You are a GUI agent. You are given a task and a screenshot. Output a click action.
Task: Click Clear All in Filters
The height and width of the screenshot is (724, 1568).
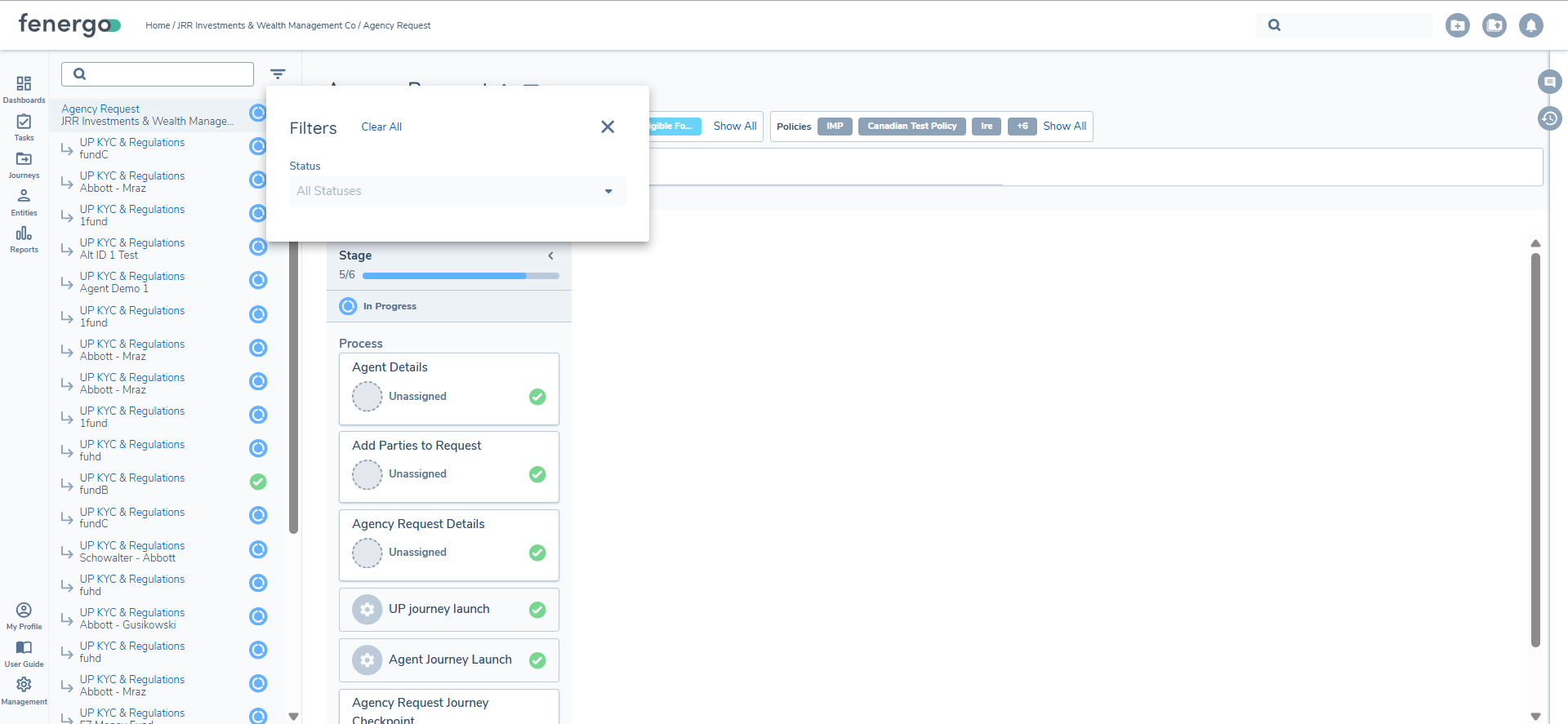click(x=381, y=127)
